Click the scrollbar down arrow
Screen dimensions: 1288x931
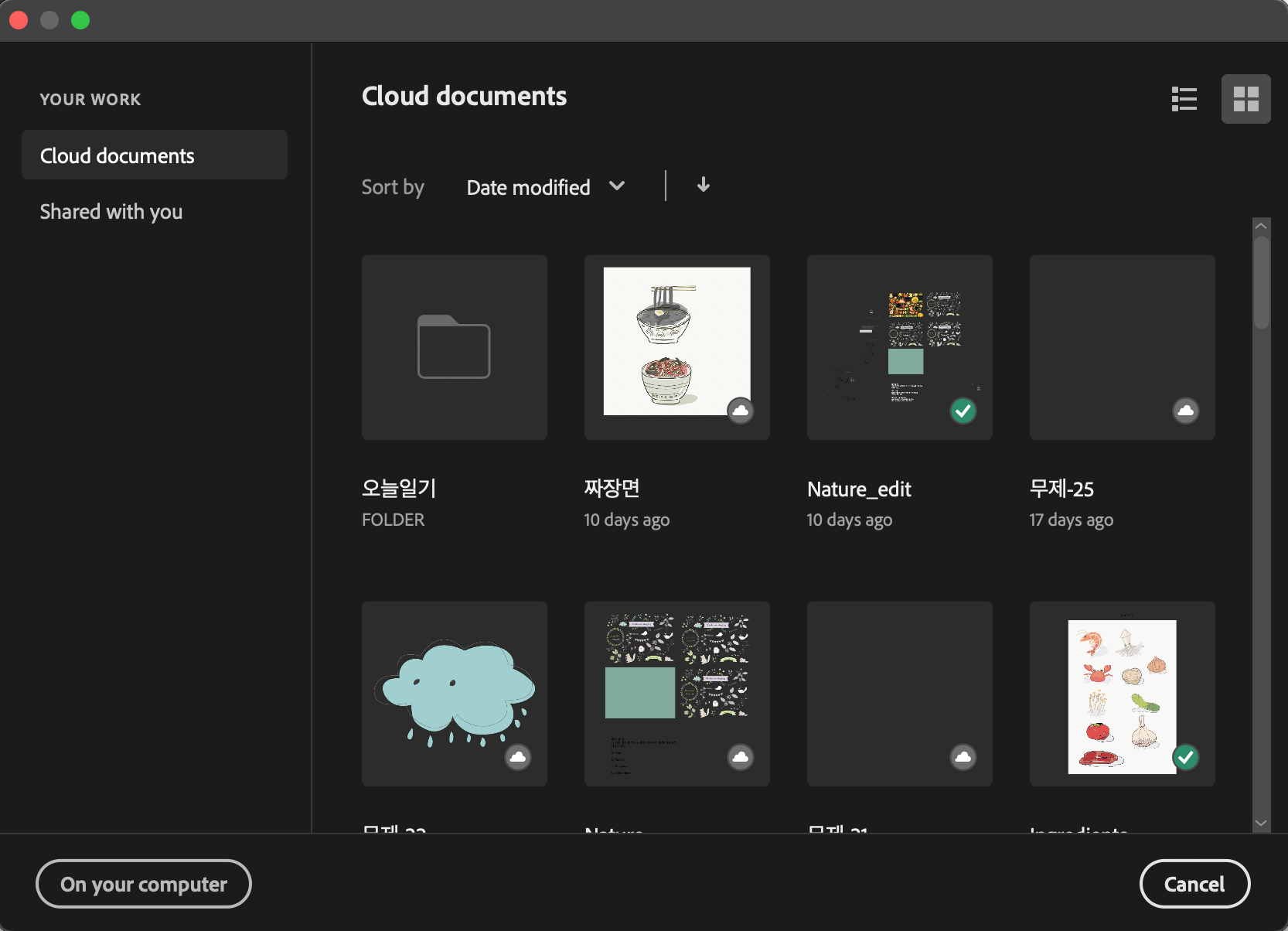point(1261,823)
